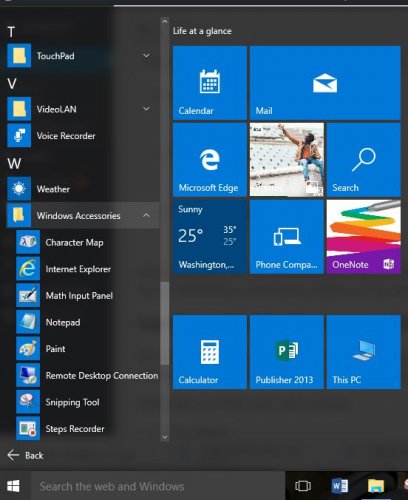Open the Photos live tile
408x500 pixels.
pyautogui.click(x=287, y=160)
